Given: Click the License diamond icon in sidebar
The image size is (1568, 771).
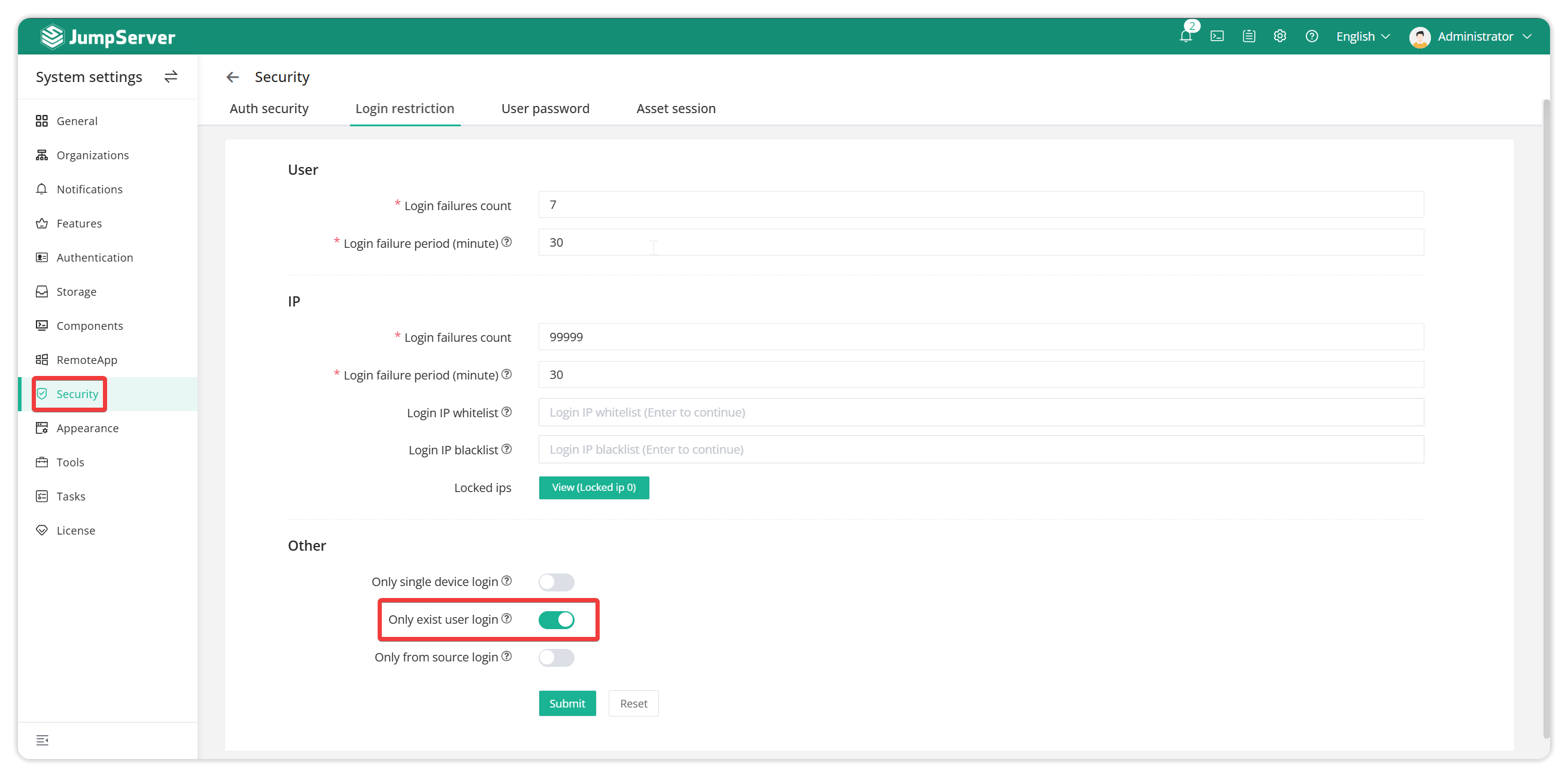Looking at the screenshot, I should pos(41,530).
